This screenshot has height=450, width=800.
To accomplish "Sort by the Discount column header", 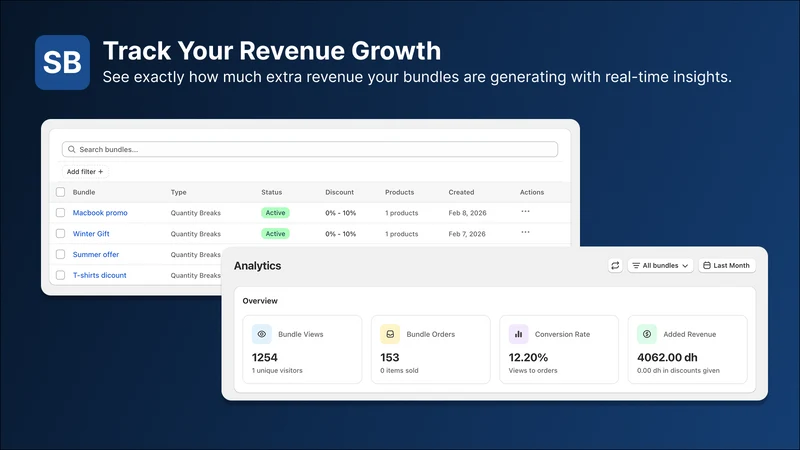I will coord(339,192).
